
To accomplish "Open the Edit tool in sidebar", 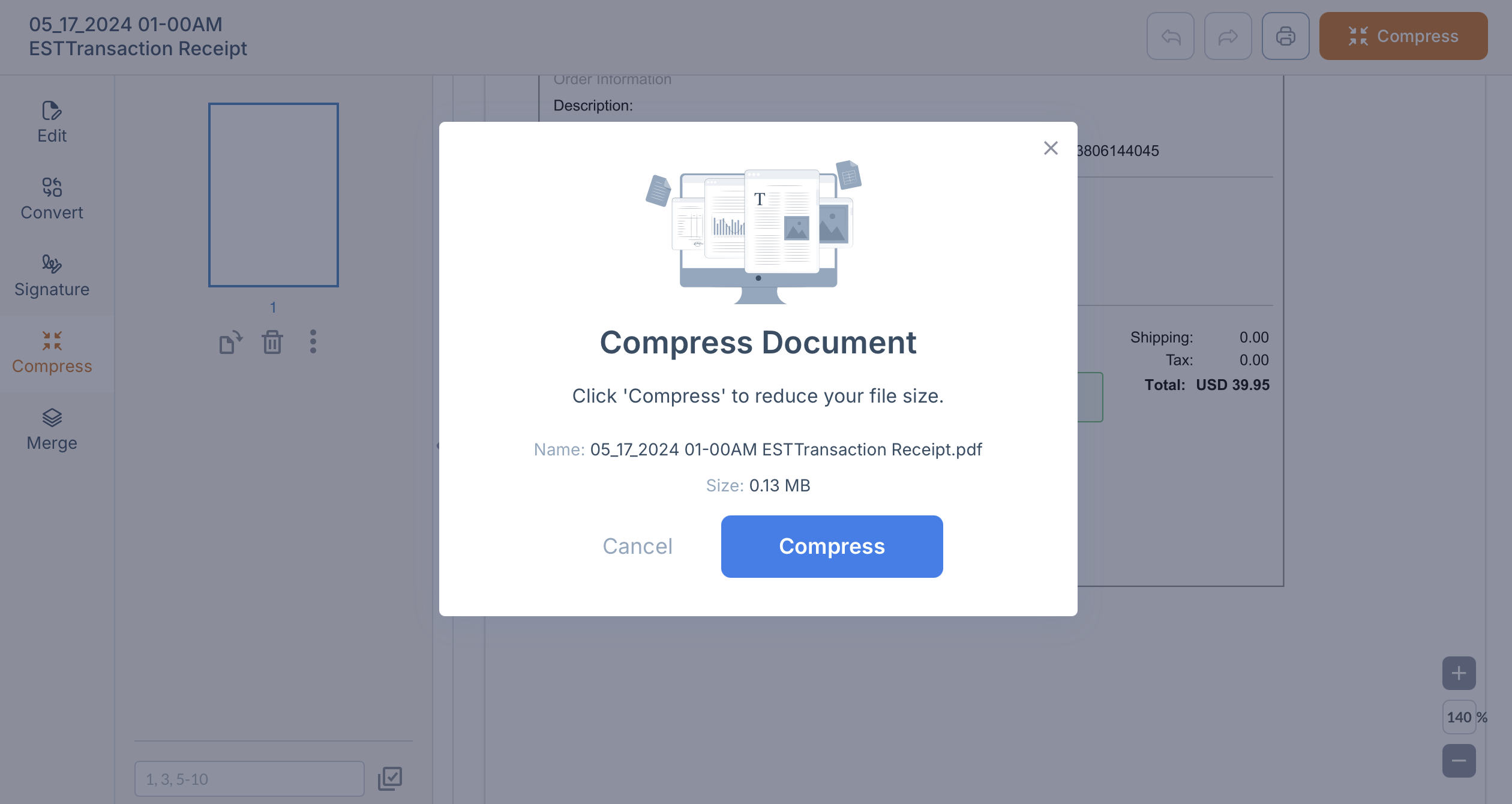I will click(52, 122).
